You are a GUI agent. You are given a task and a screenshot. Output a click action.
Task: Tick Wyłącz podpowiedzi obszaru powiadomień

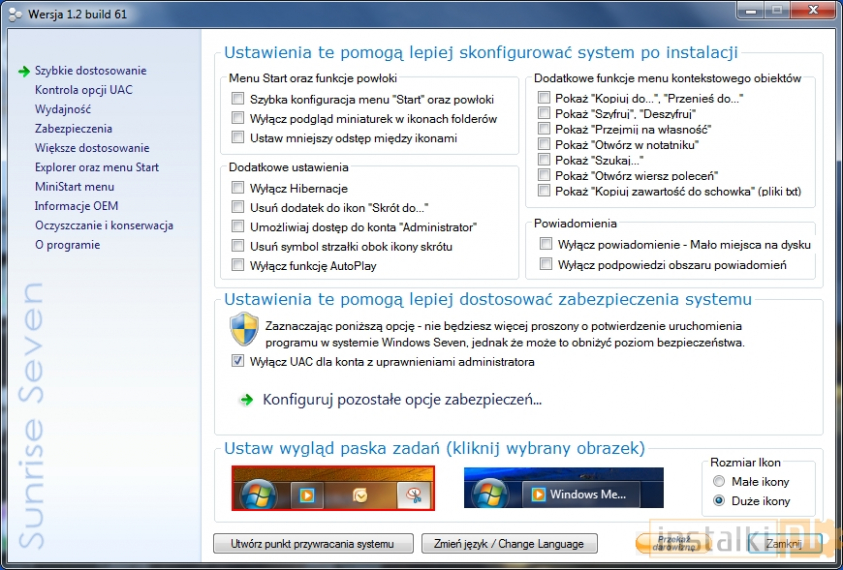tap(546, 264)
